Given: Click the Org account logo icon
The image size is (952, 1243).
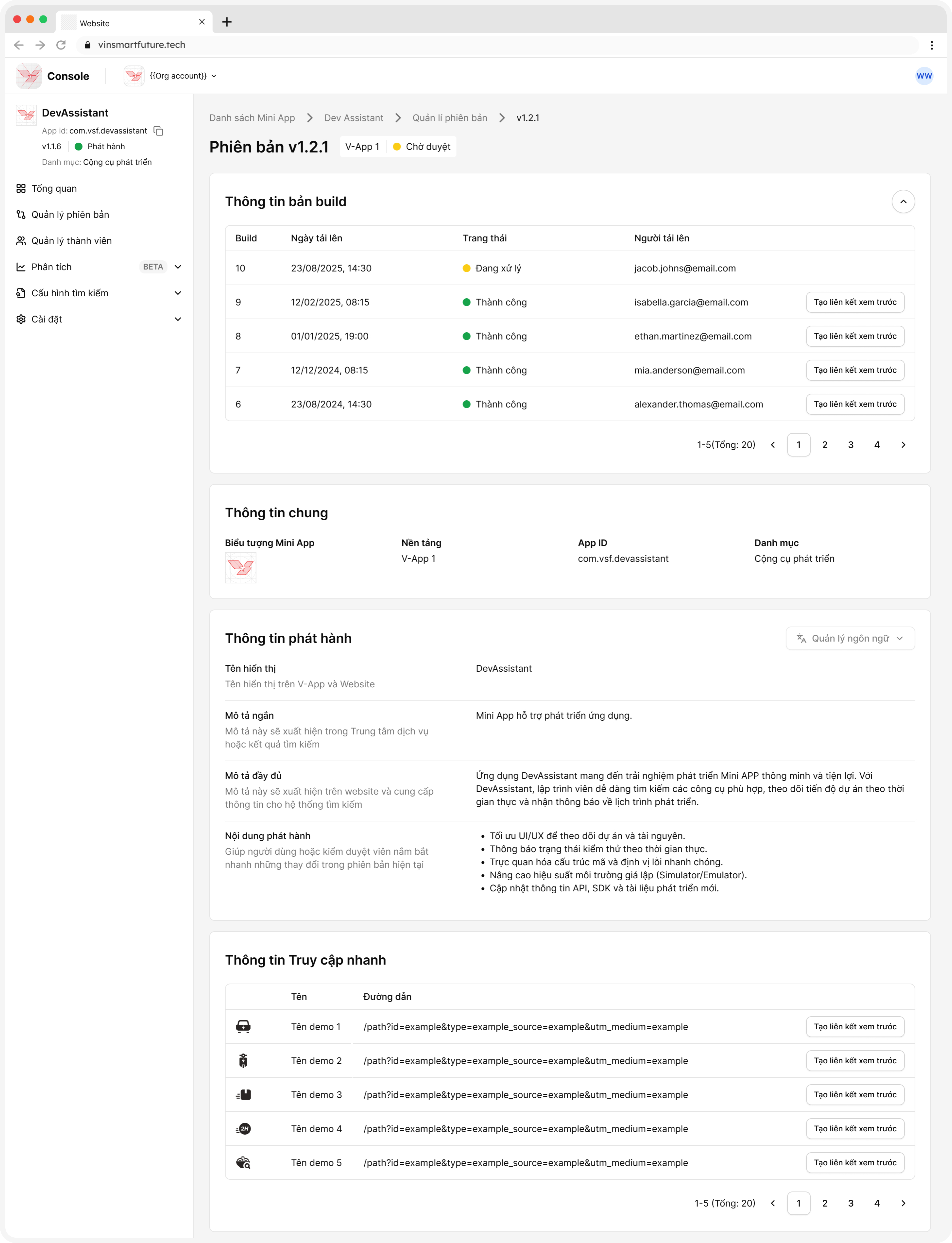Looking at the screenshot, I should pyautogui.click(x=134, y=76).
